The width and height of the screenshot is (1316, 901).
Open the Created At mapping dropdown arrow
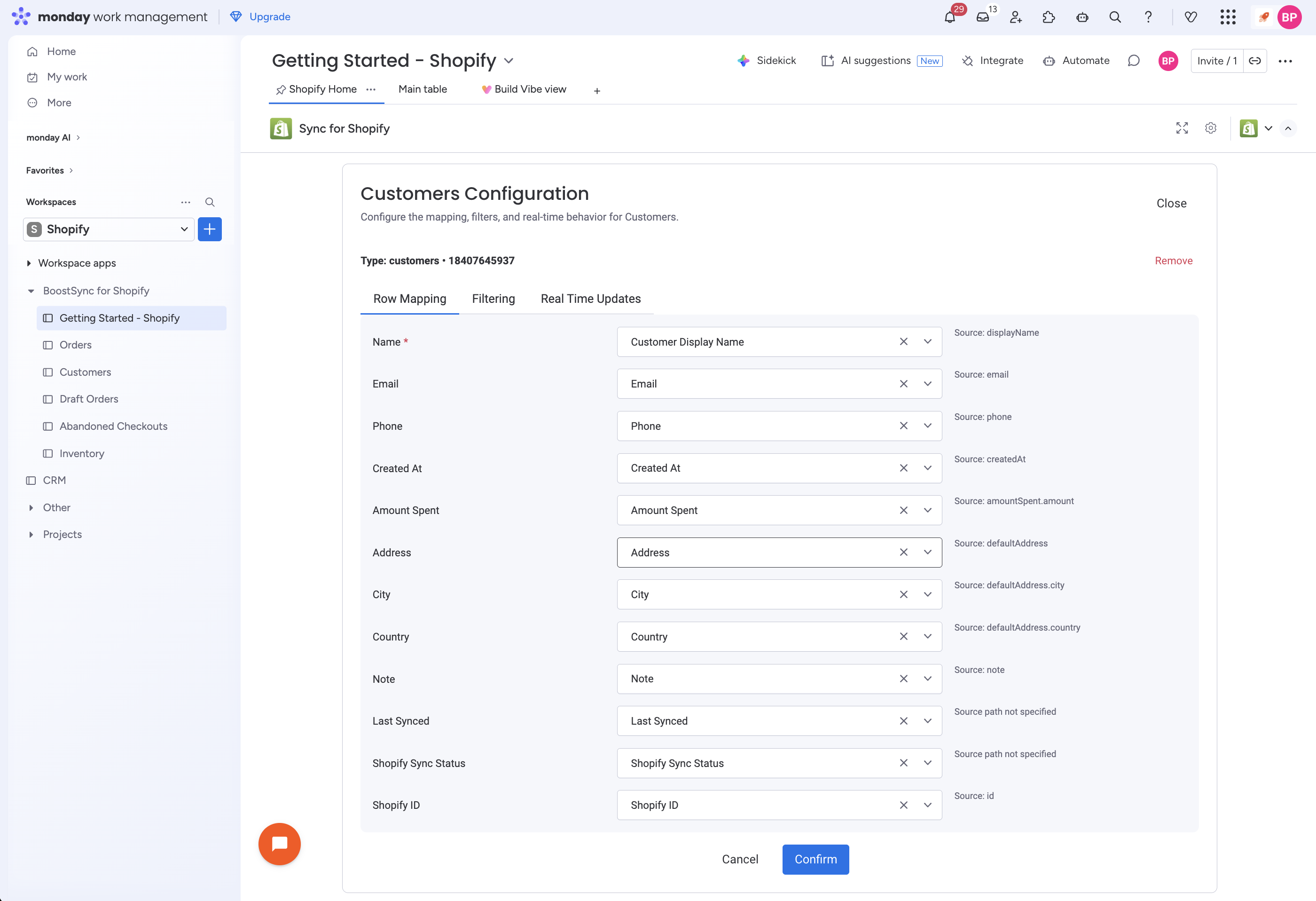927,468
